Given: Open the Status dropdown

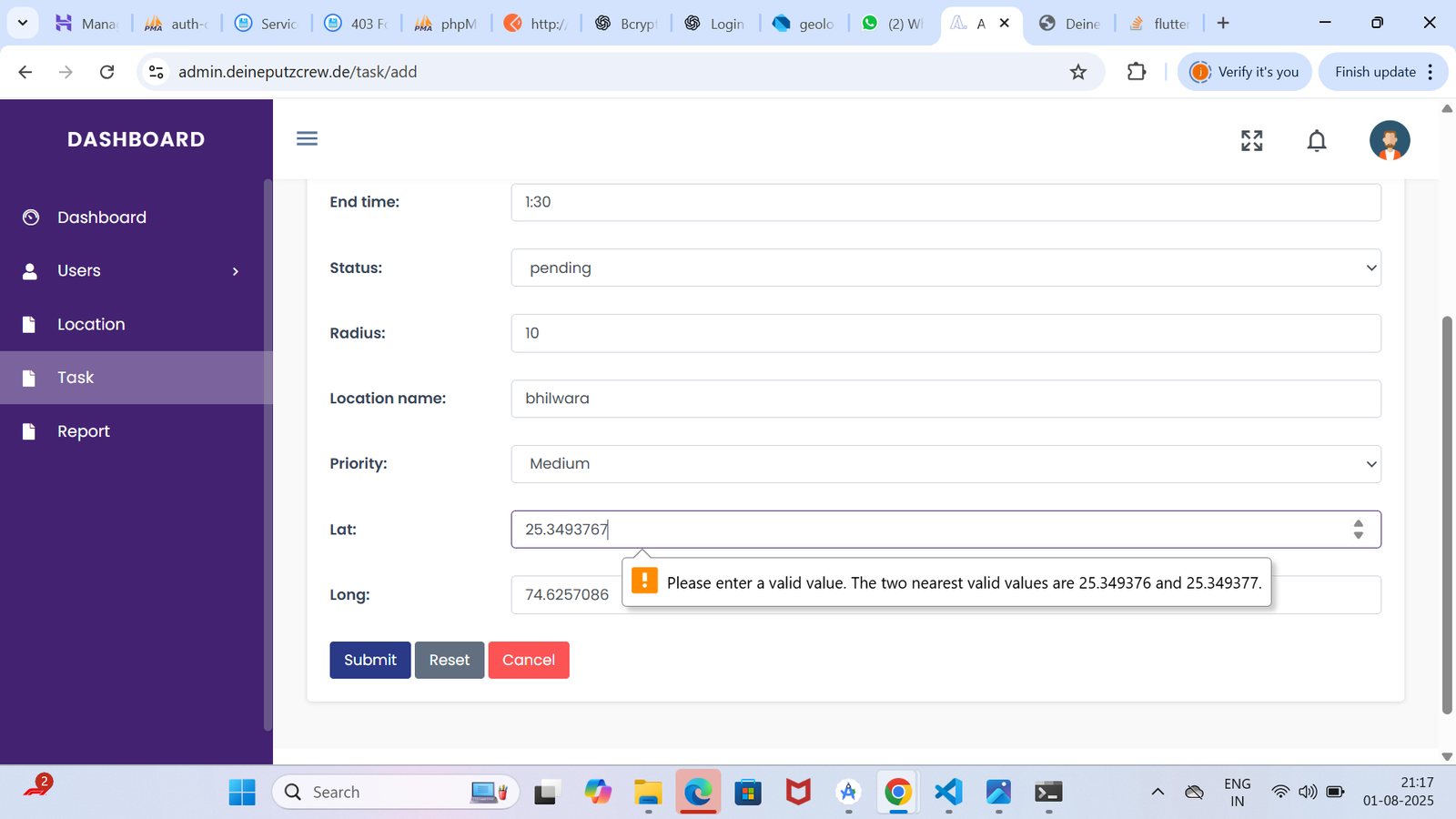Looking at the screenshot, I should [x=945, y=268].
